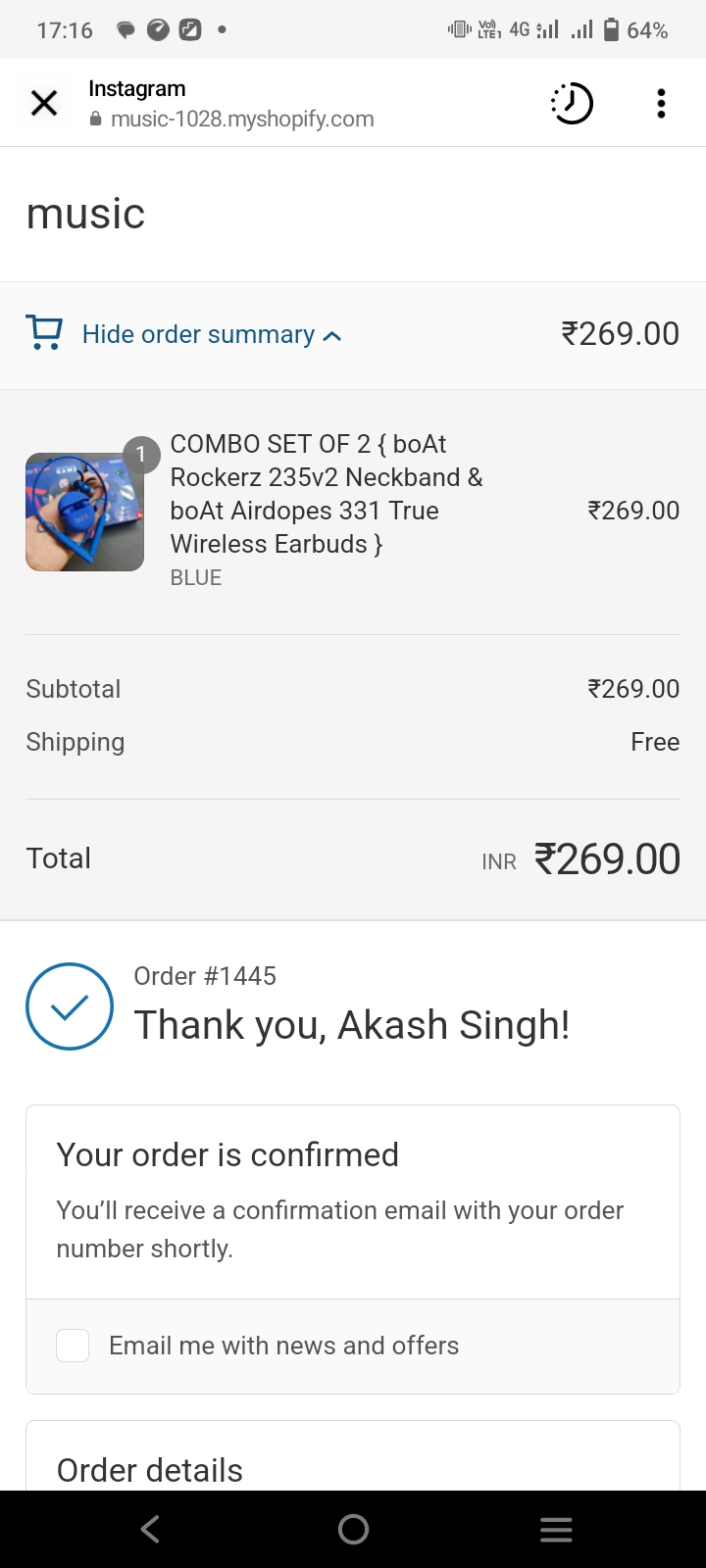Collapse order summary using the chevron arrow

(x=332, y=336)
